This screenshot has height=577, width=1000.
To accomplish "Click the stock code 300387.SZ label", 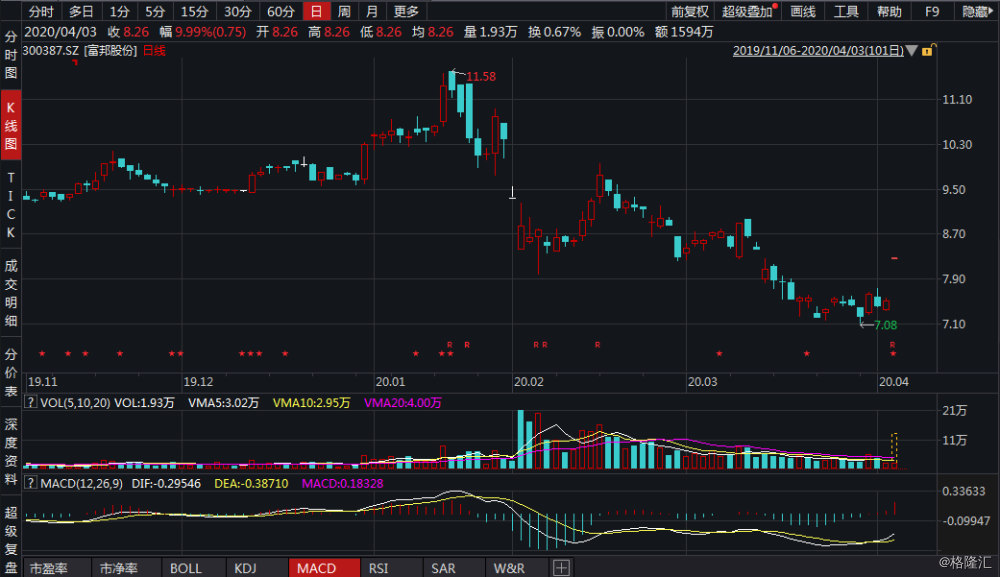I will click(50, 50).
